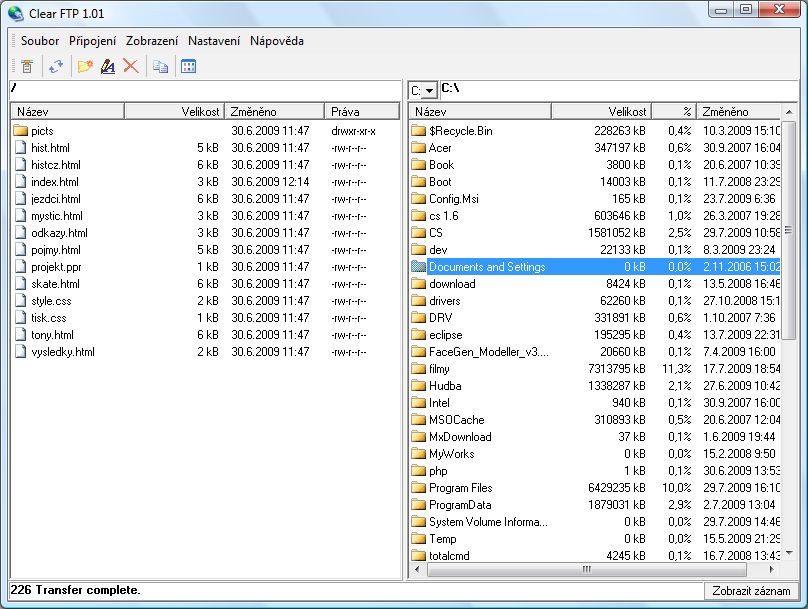Select the totalcmd folder icon
The image size is (808, 609).
(418, 556)
